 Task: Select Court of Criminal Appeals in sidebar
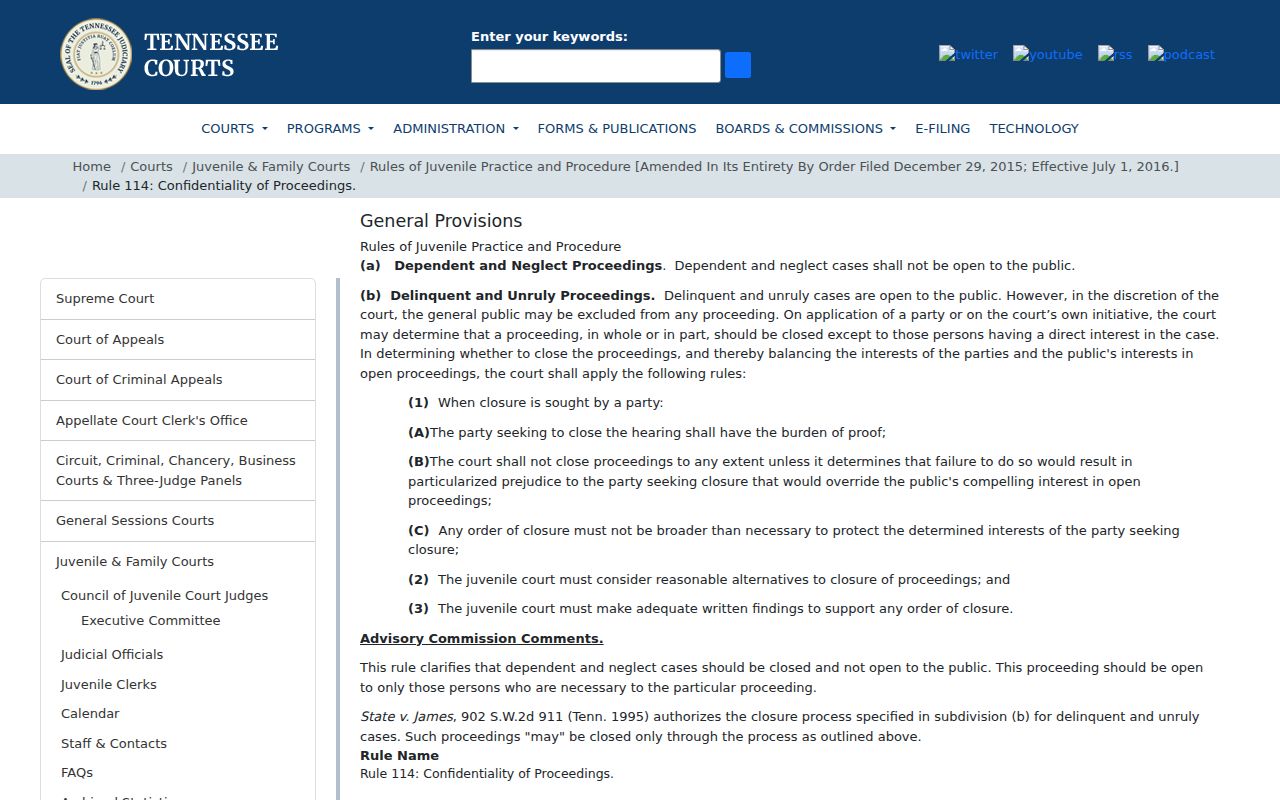[178, 380]
